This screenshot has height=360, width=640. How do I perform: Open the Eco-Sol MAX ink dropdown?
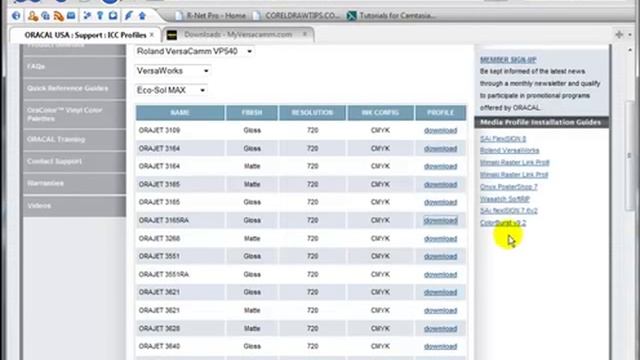[171, 90]
